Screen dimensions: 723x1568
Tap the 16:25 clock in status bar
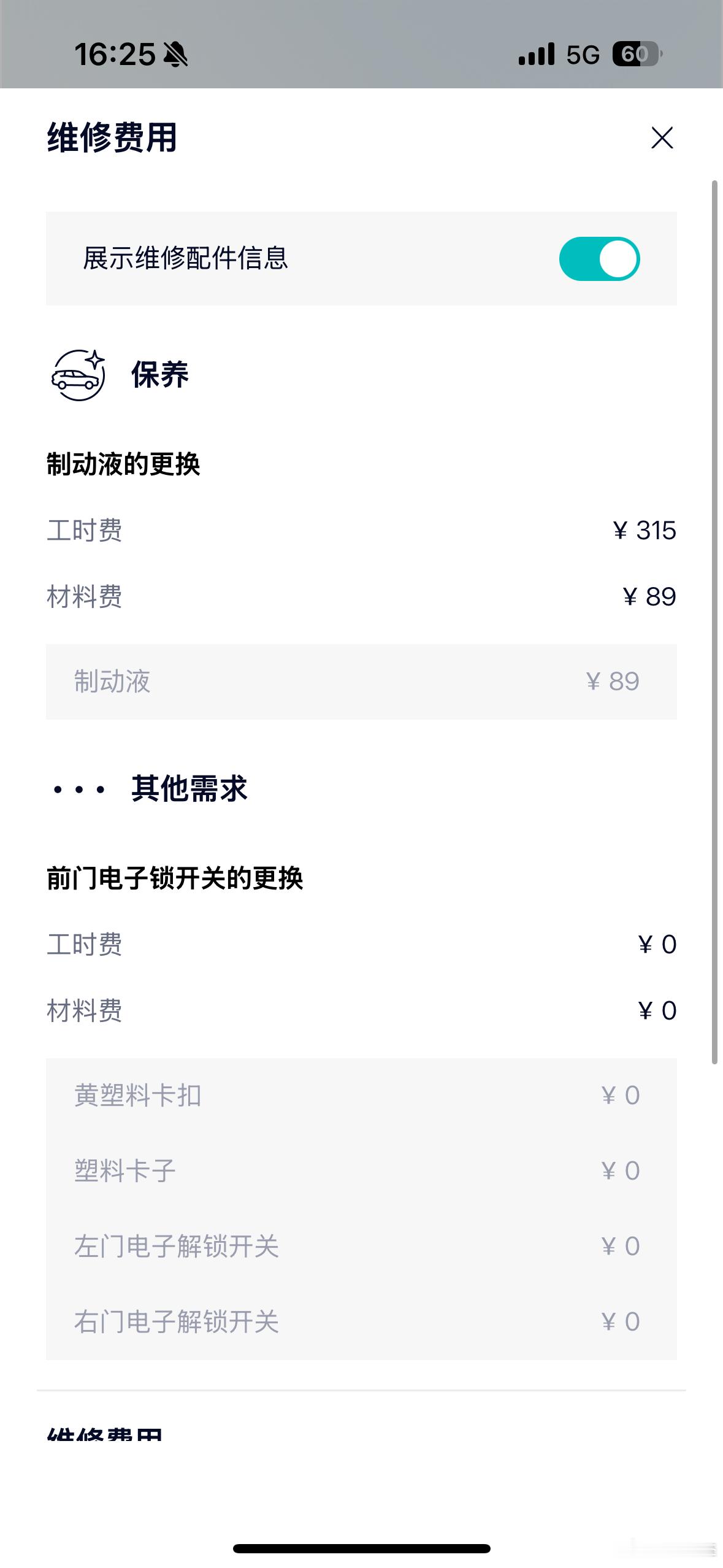115,55
